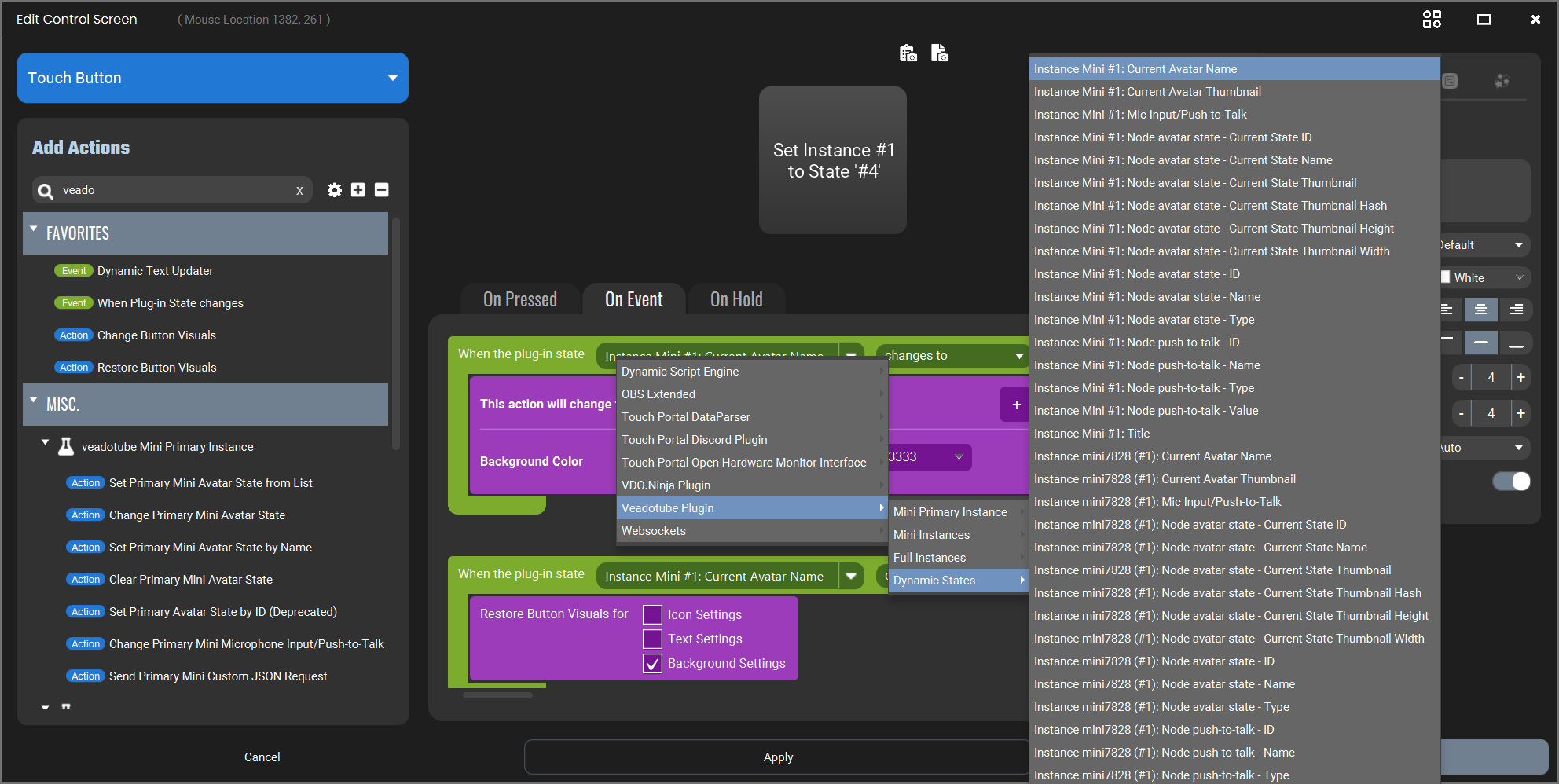This screenshot has width=1559, height=784.
Task: Collapse the FAVORITES category
Action: tap(34, 229)
